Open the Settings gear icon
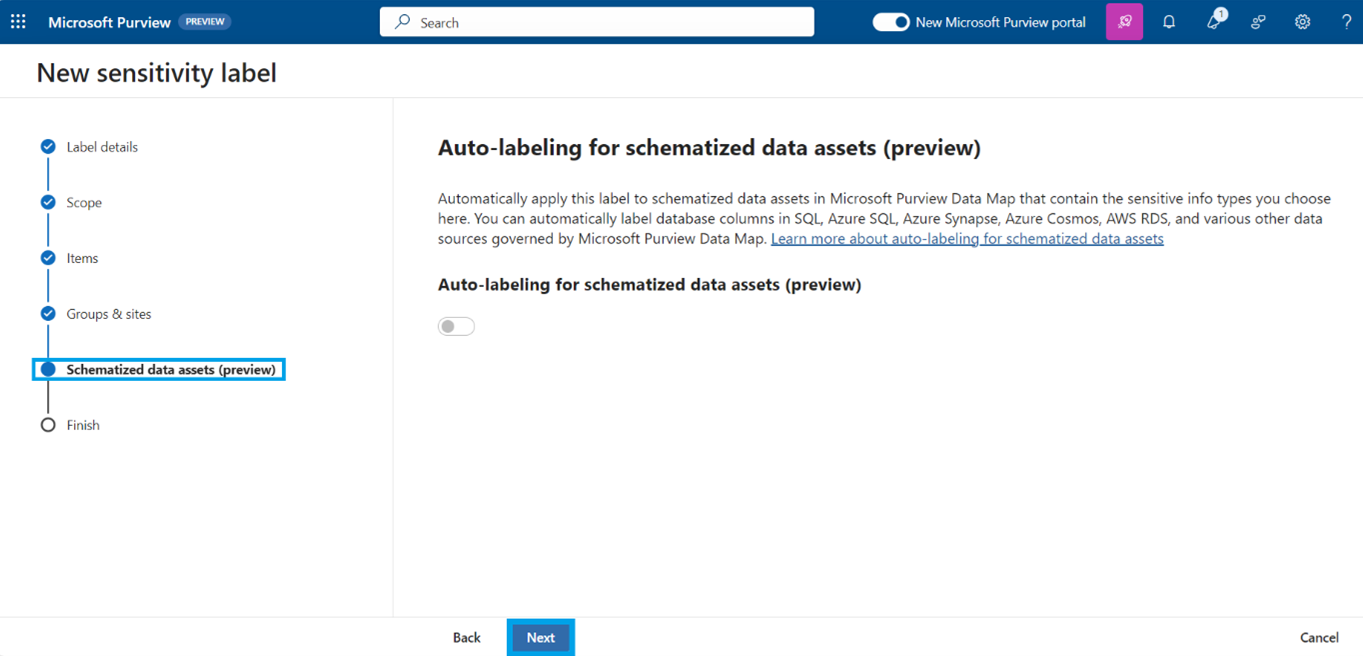This screenshot has height=656, width=1363. point(1302,22)
